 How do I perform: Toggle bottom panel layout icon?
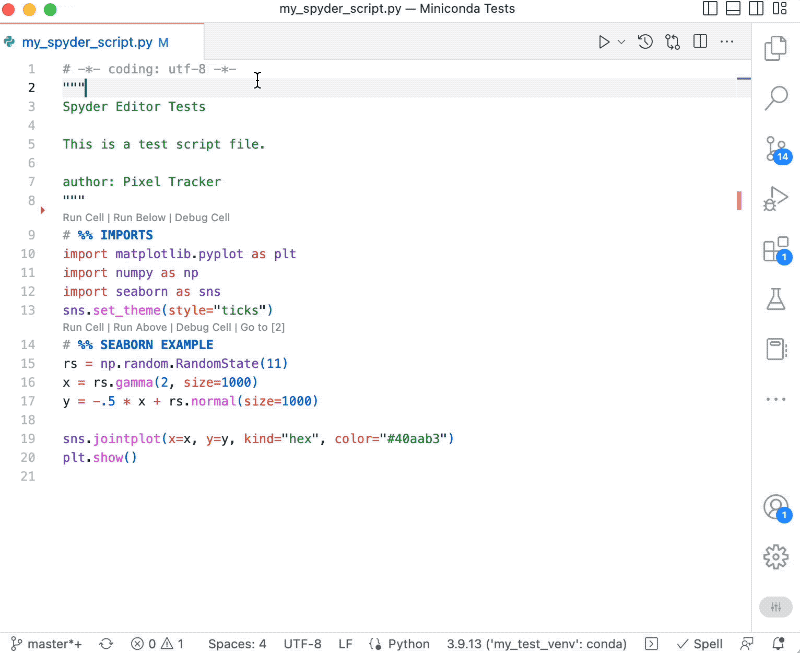pos(733,9)
